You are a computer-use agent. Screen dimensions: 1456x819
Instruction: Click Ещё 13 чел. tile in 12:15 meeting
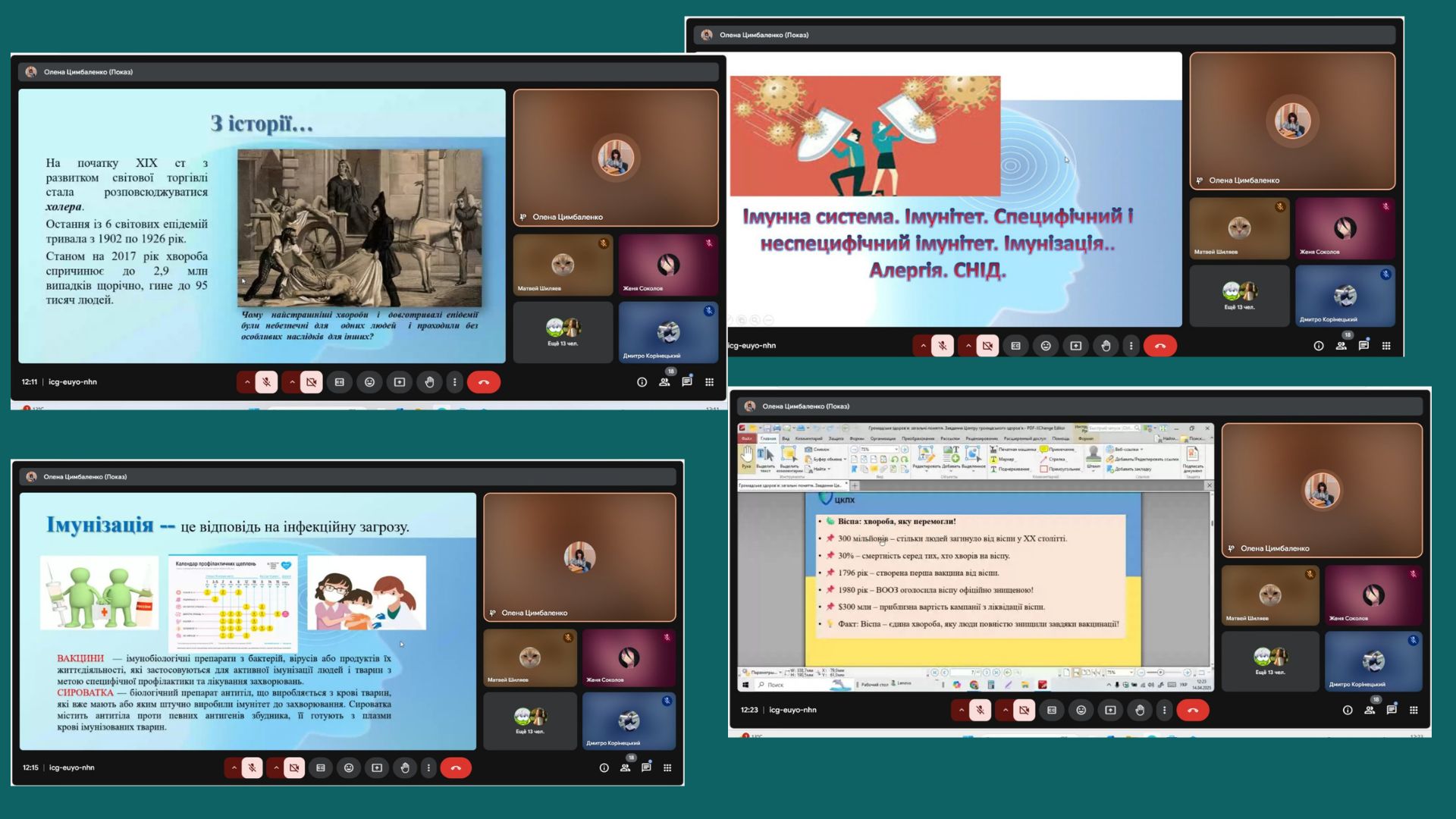coord(530,721)
